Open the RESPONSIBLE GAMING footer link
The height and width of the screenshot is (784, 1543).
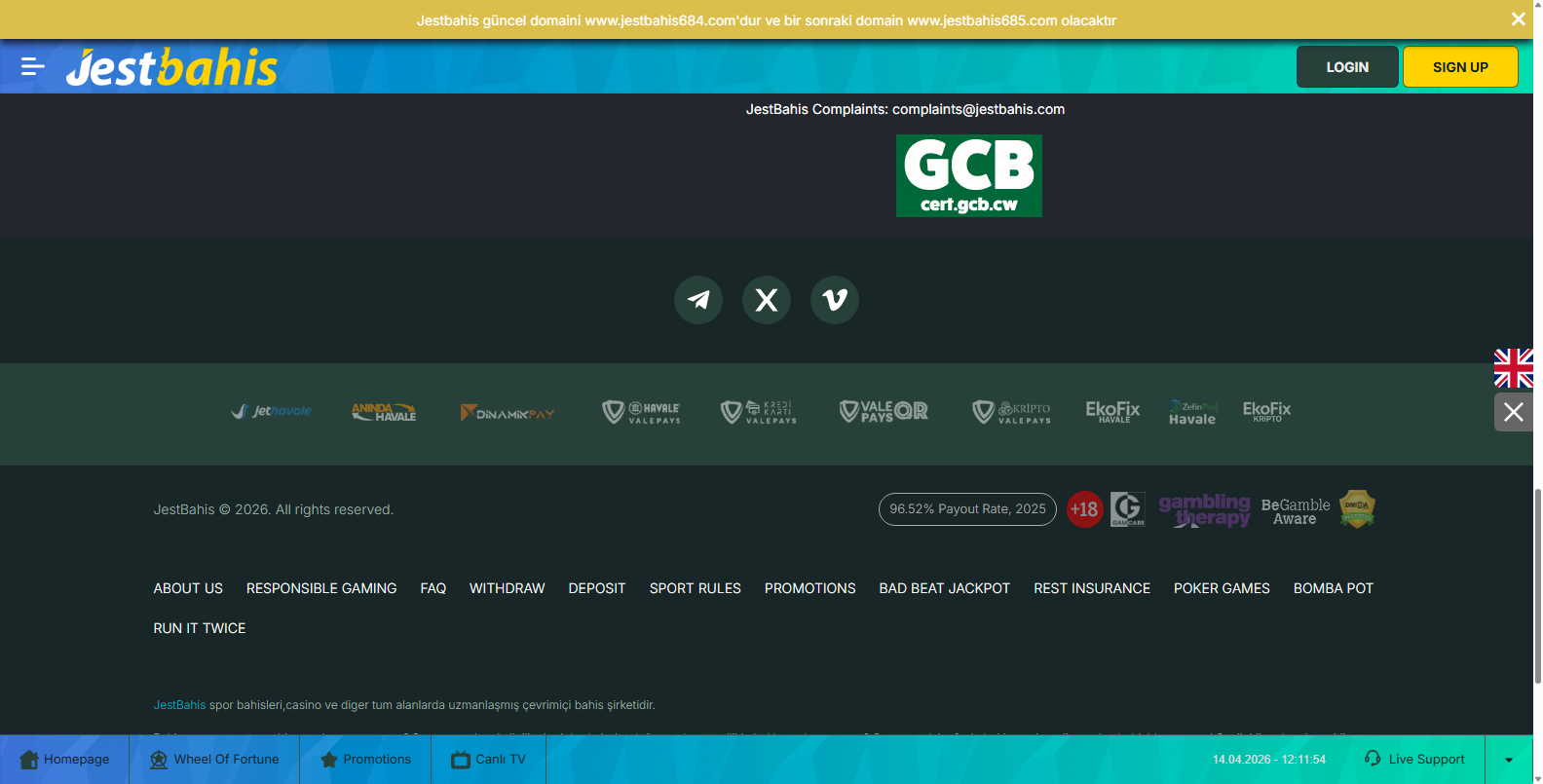point(321,588)
